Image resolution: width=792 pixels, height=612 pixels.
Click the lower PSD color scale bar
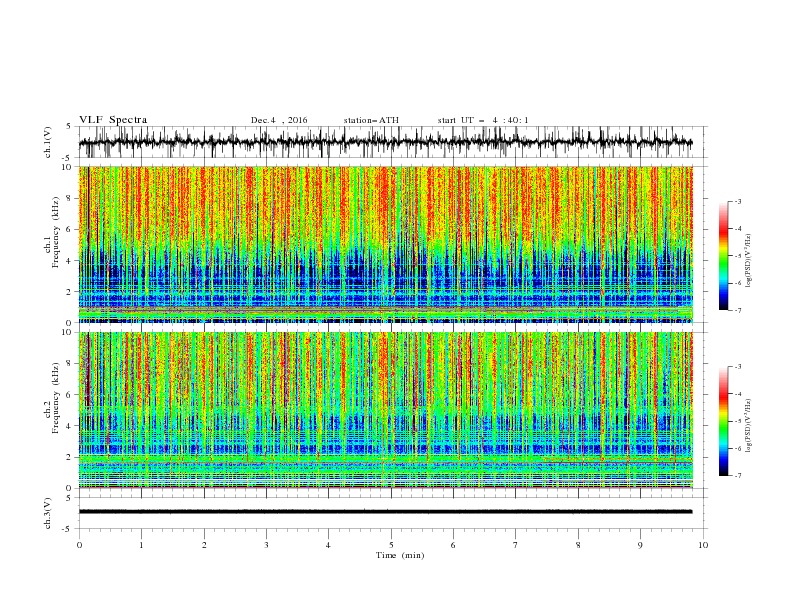click(x=723, y=421)
